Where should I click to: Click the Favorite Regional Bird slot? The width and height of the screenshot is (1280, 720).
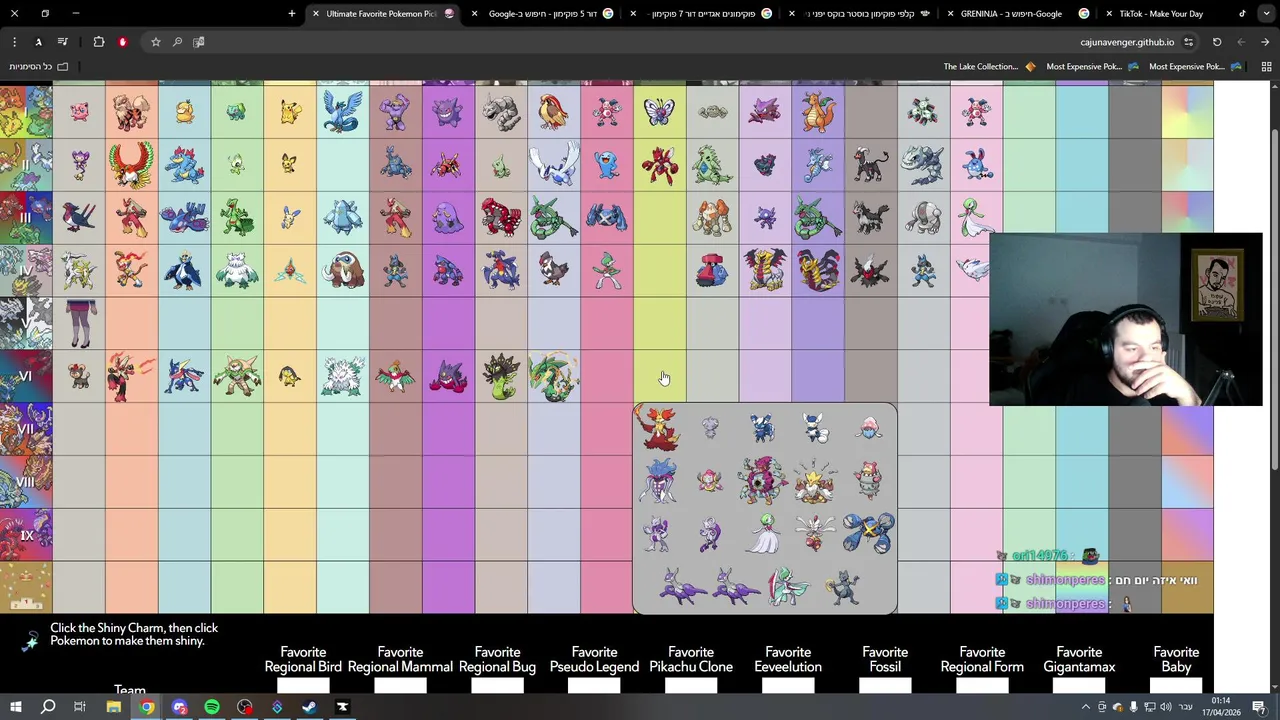tap(303, 685)
